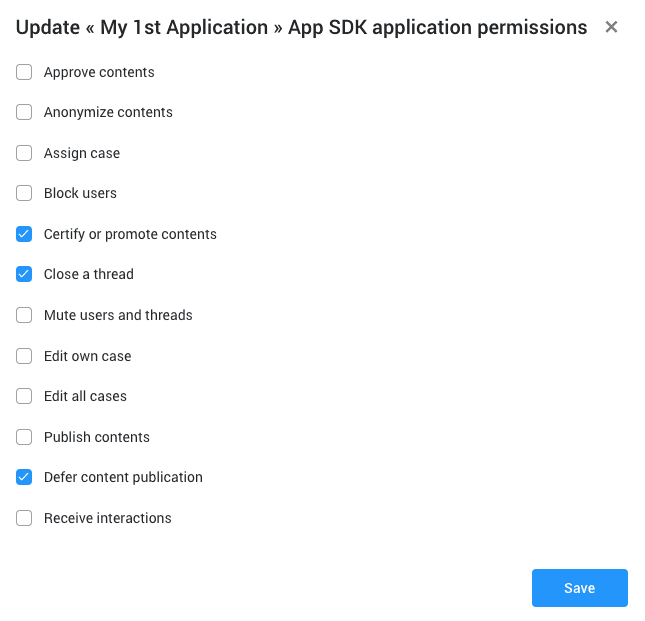Click the 'Approve contents' label text
Screen dimensions: 645x621
pos(99,72)
